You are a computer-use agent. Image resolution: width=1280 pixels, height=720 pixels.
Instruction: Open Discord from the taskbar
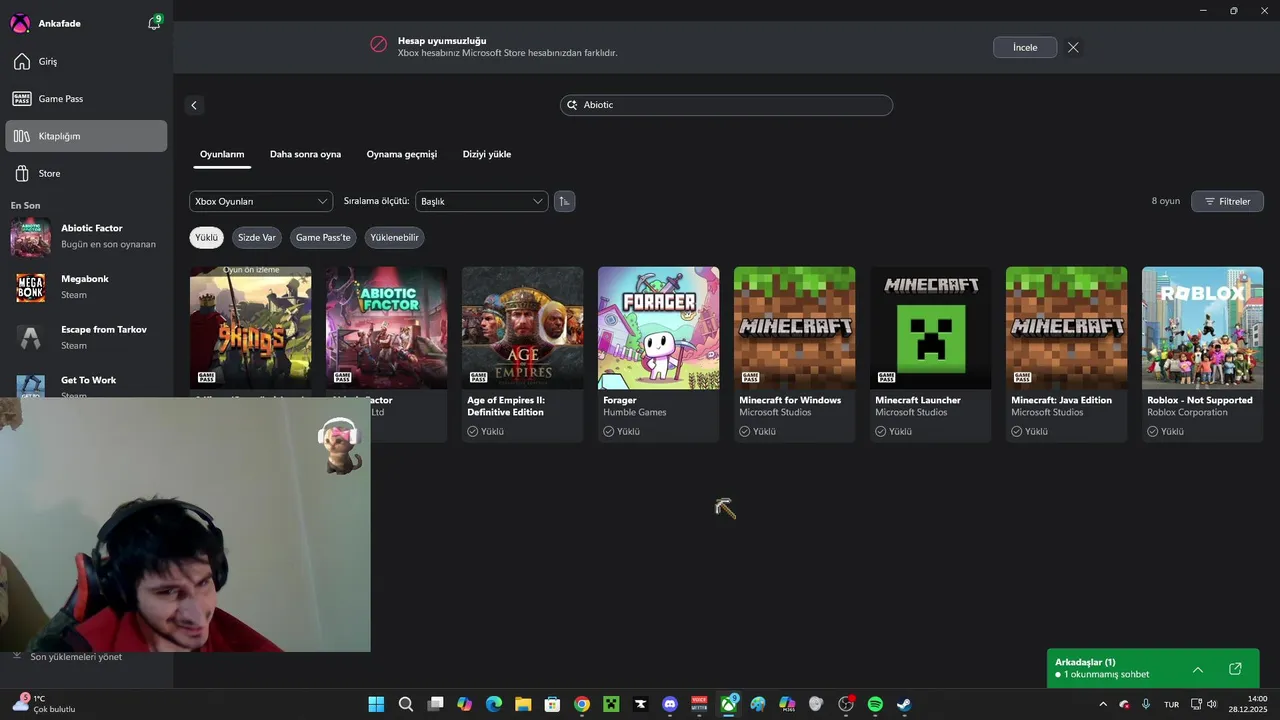coord(670,704)
